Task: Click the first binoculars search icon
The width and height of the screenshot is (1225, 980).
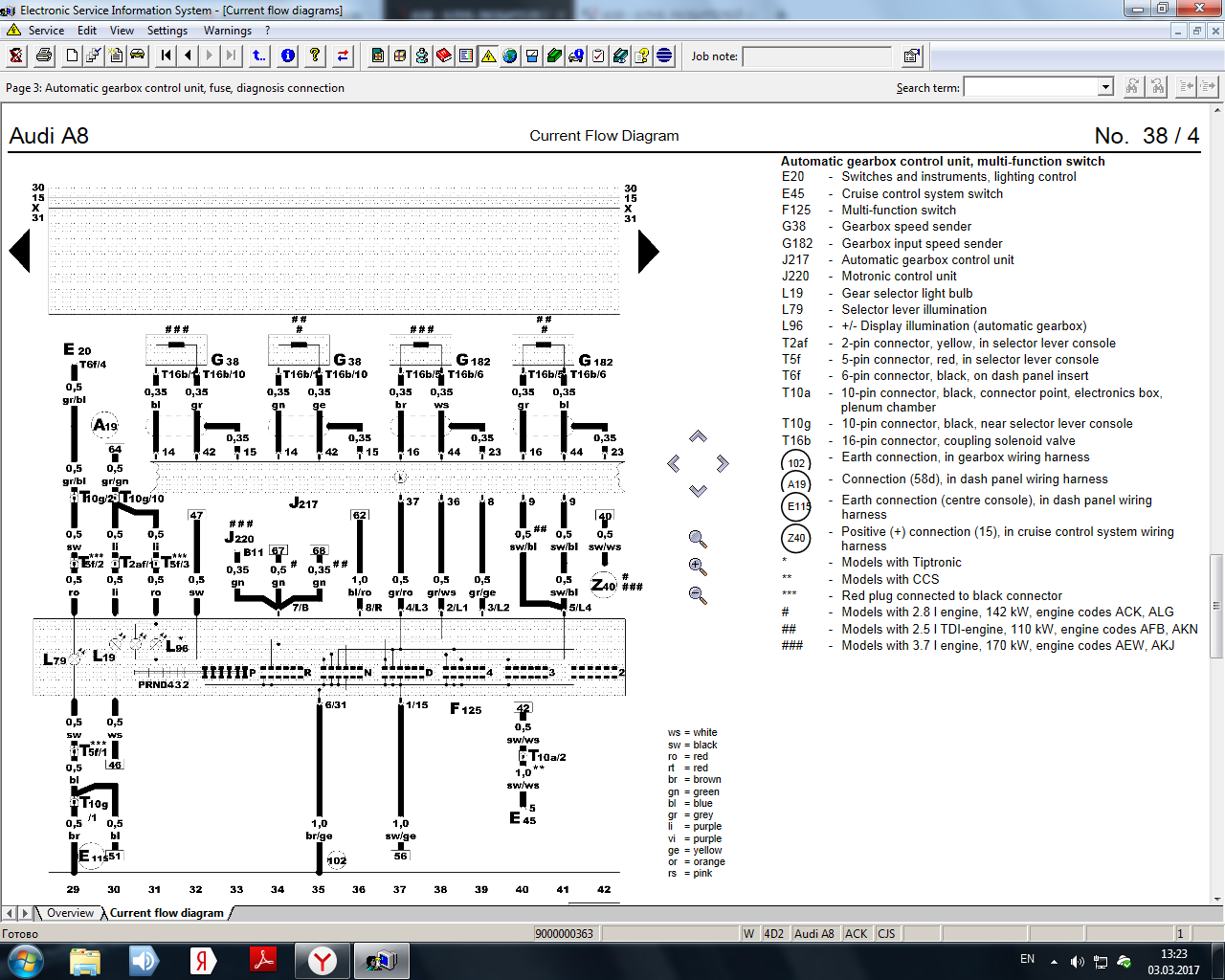Action: coord(1132,87)
